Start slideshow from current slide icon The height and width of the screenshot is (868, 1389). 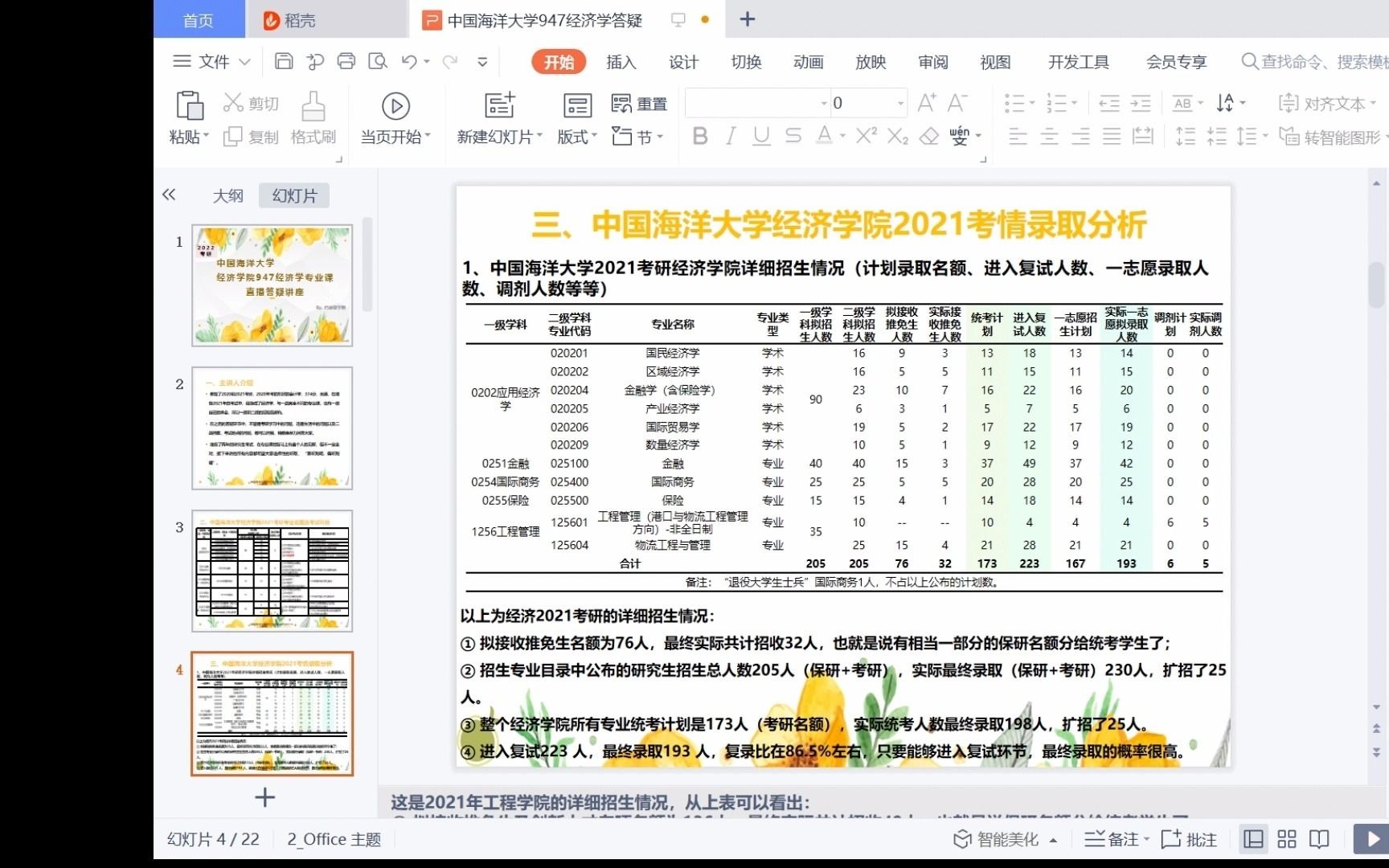[395, 106]
